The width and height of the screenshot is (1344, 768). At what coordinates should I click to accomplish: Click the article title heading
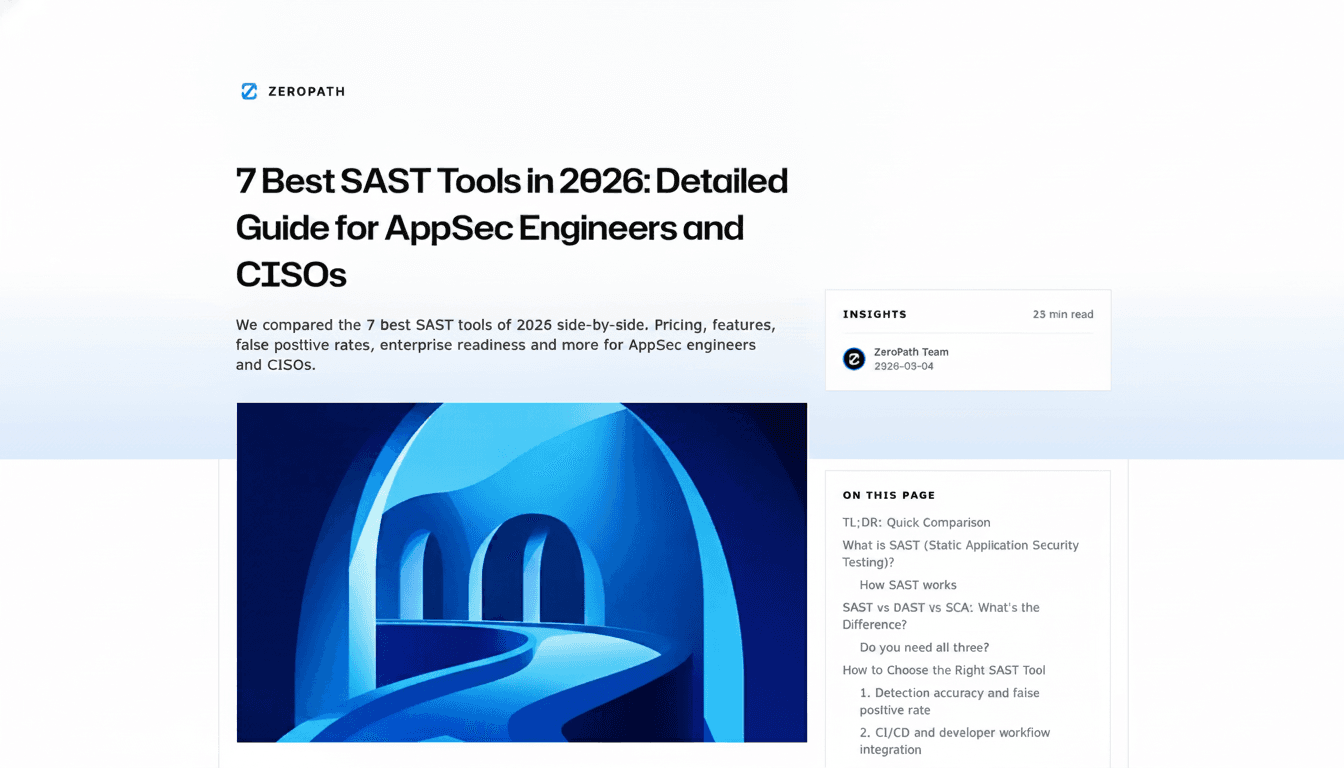pyautogui.click(x=512, y=227)
